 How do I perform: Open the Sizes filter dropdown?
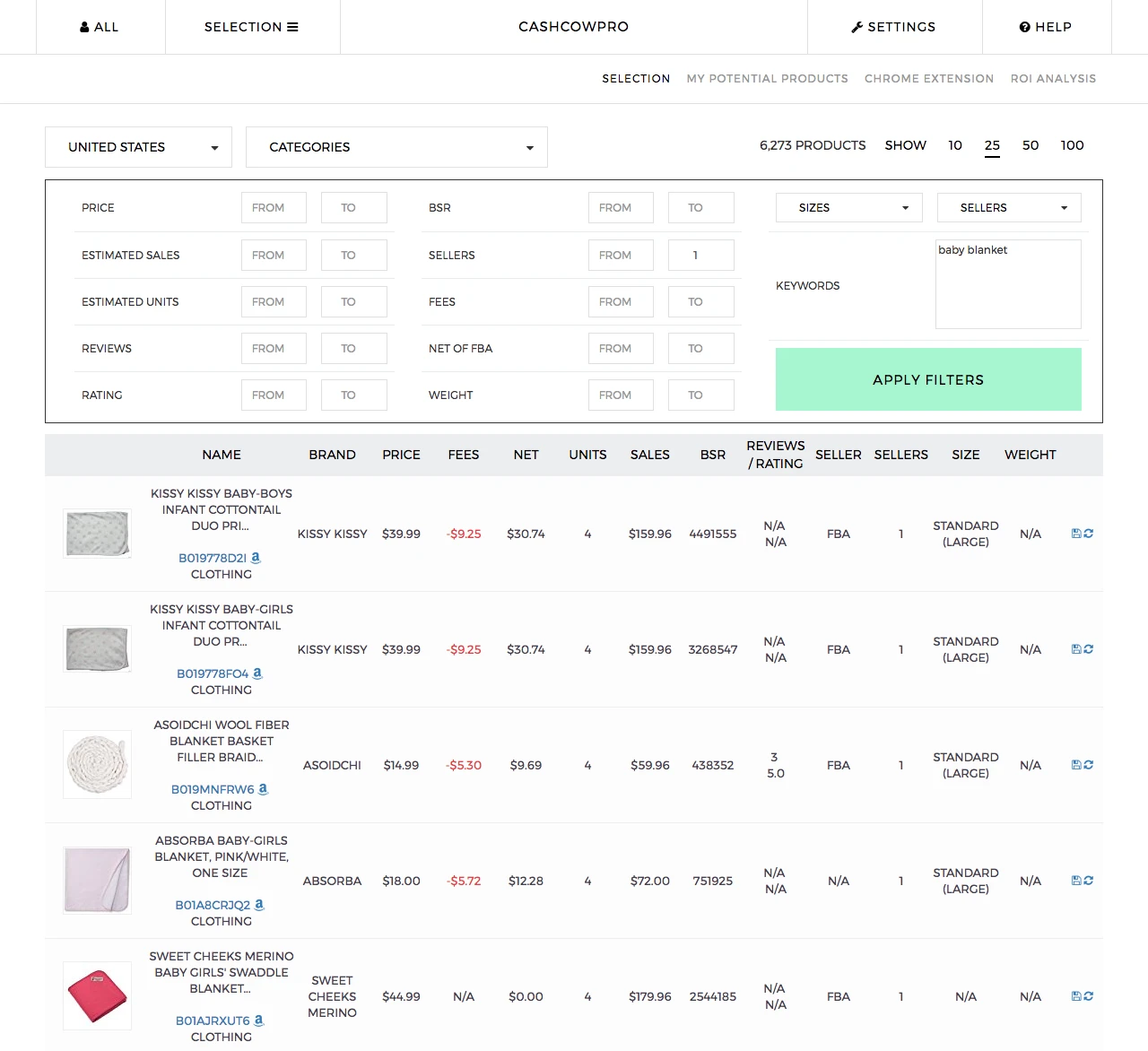[849, 208]
